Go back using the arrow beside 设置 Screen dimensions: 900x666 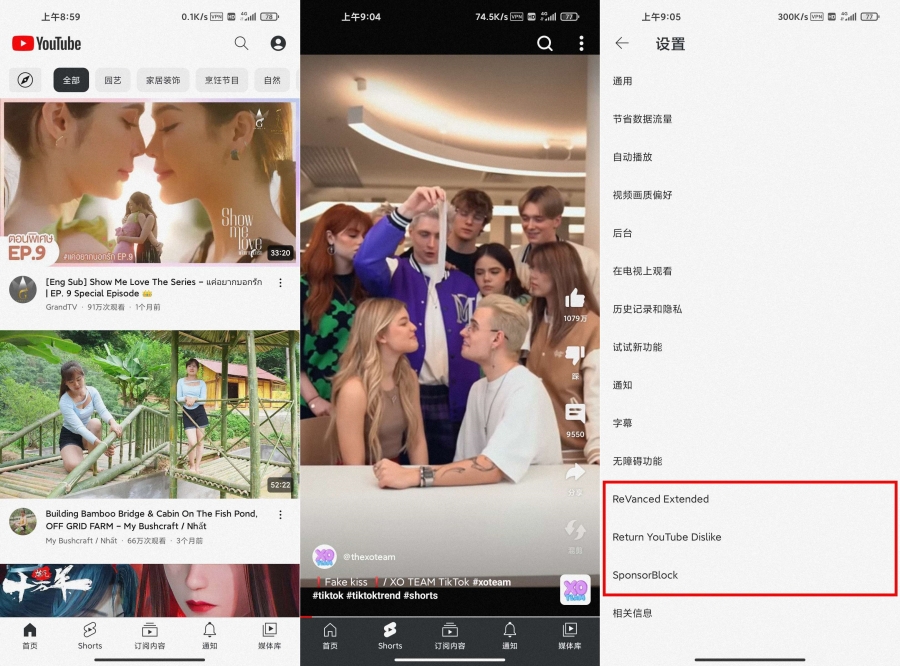622,44
